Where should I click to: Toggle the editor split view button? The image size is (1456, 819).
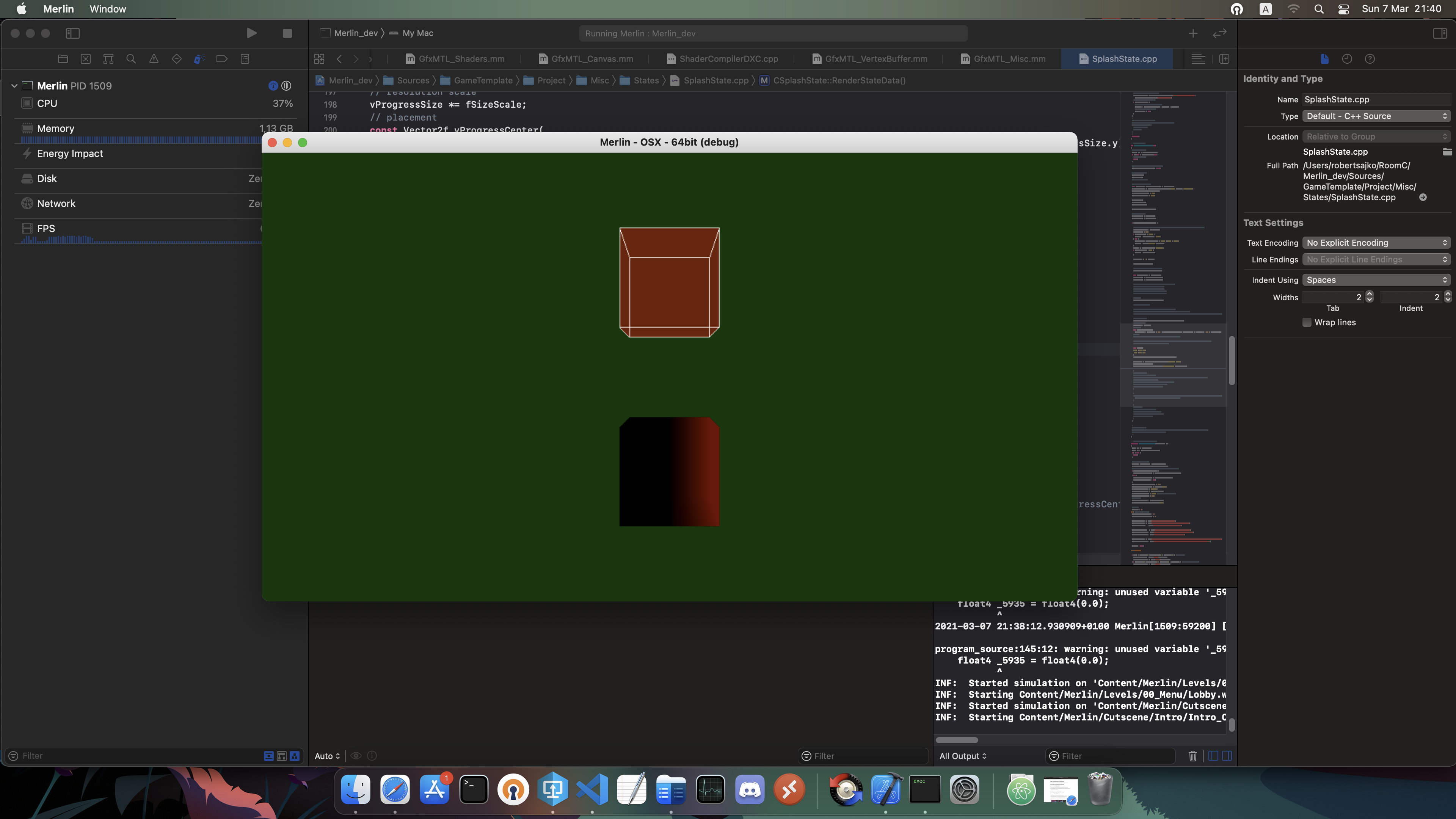point(1224,59)
